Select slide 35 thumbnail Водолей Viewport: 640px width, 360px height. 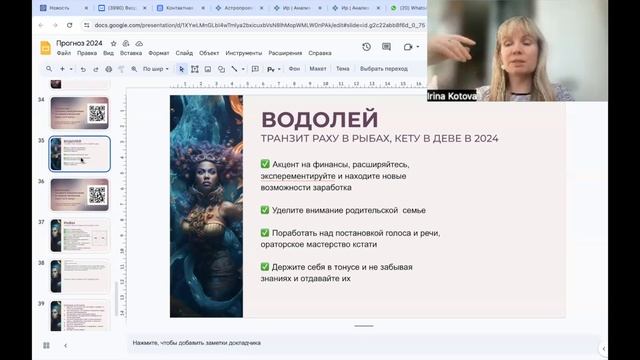[x=80, y=154]
